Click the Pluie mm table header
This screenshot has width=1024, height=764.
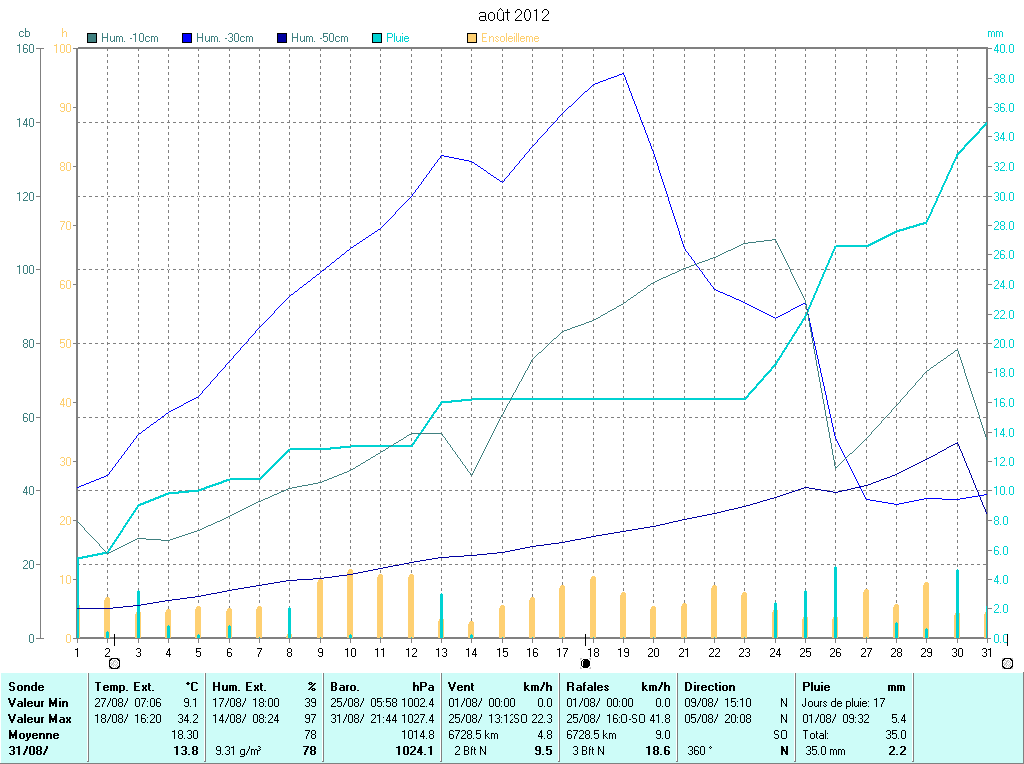(853, 687)
